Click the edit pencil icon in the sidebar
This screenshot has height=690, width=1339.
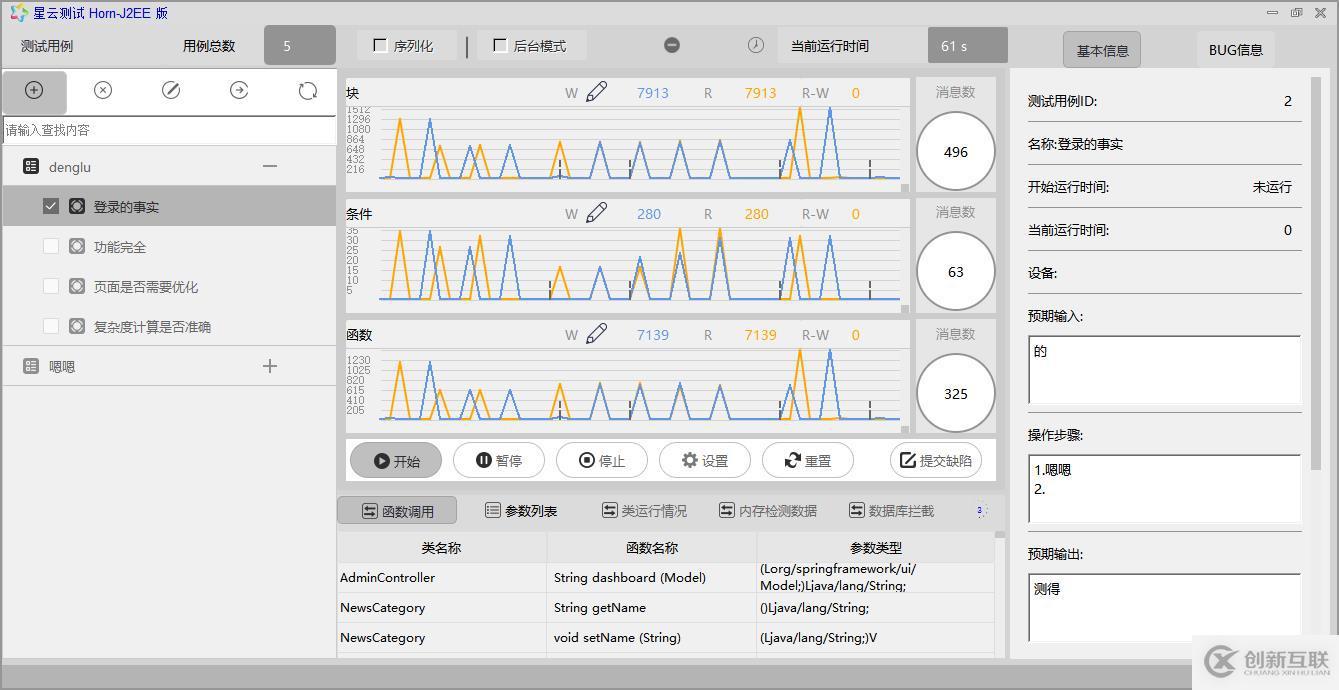tap(170, 90)
